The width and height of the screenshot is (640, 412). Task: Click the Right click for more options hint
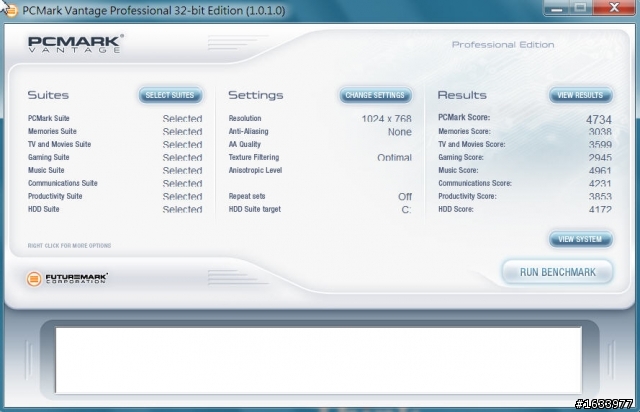tap(69, 245)
